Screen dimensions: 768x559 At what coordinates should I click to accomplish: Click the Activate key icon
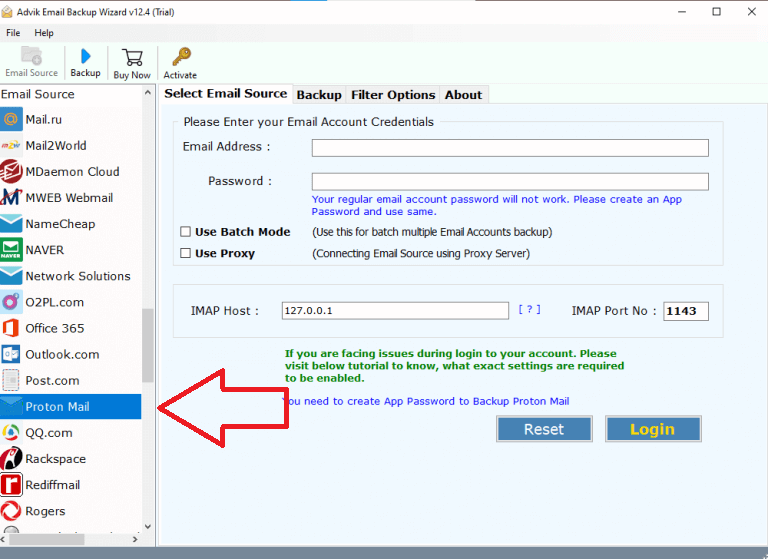point(181,57)
